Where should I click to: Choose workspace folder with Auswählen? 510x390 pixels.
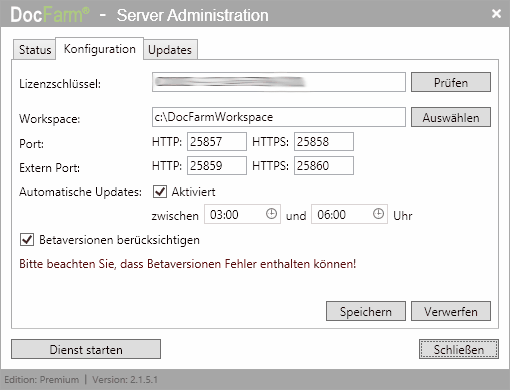coord(451,117)
